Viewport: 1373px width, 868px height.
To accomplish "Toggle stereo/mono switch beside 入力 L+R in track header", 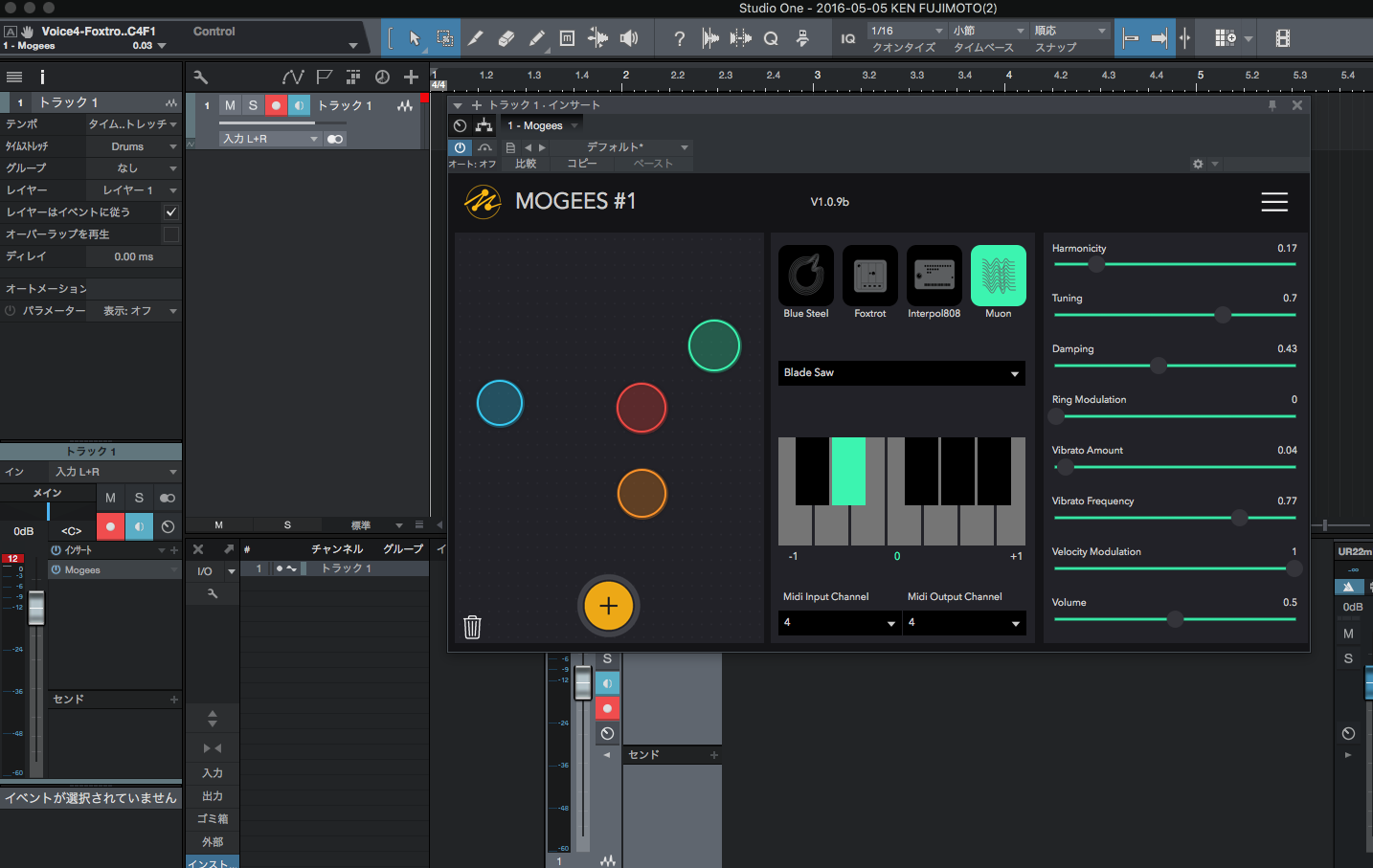I will [x=334, y=139].
